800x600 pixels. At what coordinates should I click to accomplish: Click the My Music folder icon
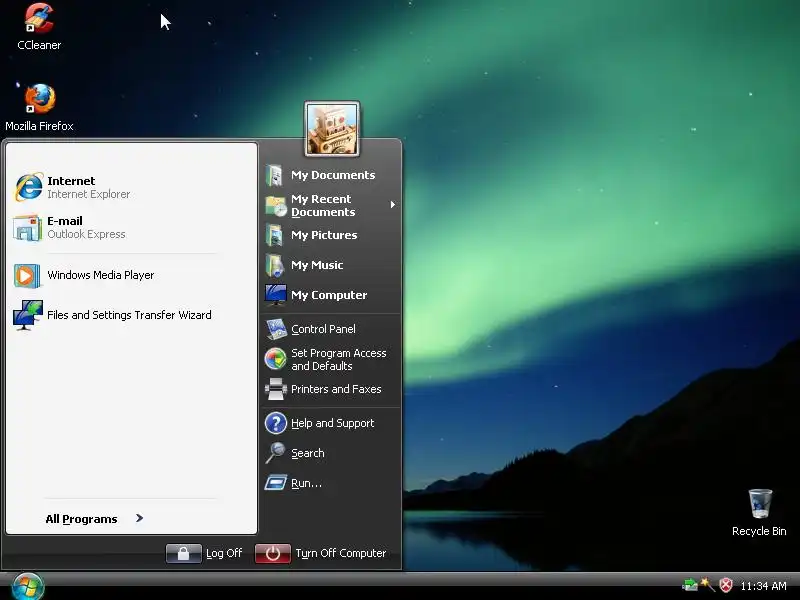(x=274, y=265)
